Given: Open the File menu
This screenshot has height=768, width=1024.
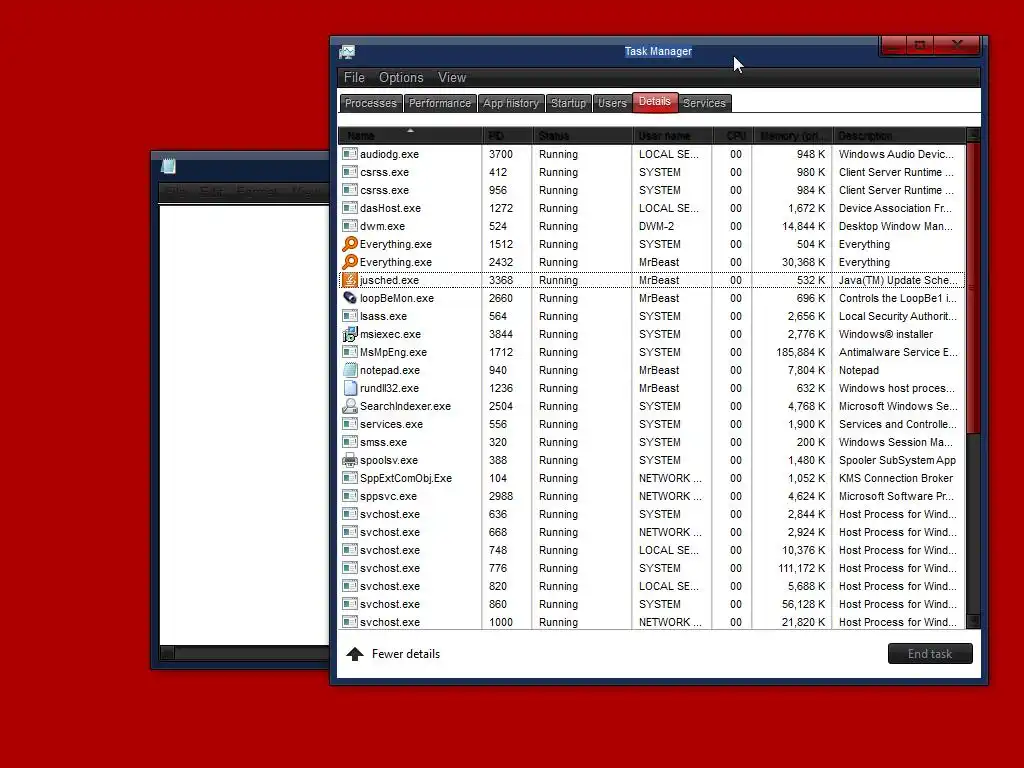Looking at the screenshot, I should click(354, 77).
